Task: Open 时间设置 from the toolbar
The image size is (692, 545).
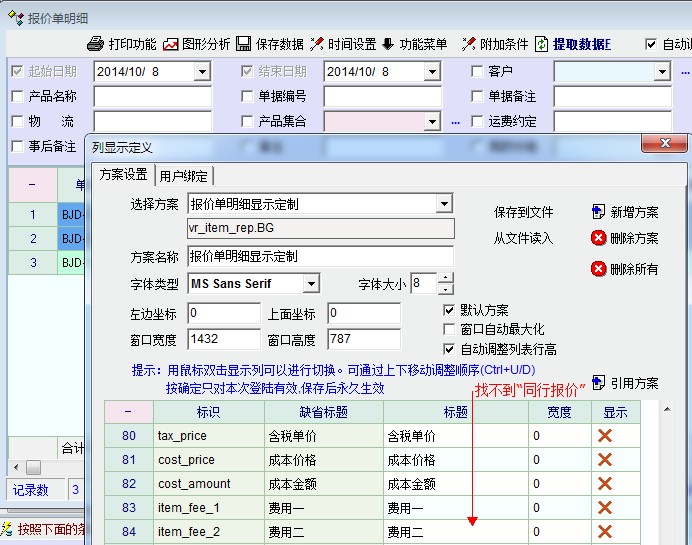Action: pos(317,44)
